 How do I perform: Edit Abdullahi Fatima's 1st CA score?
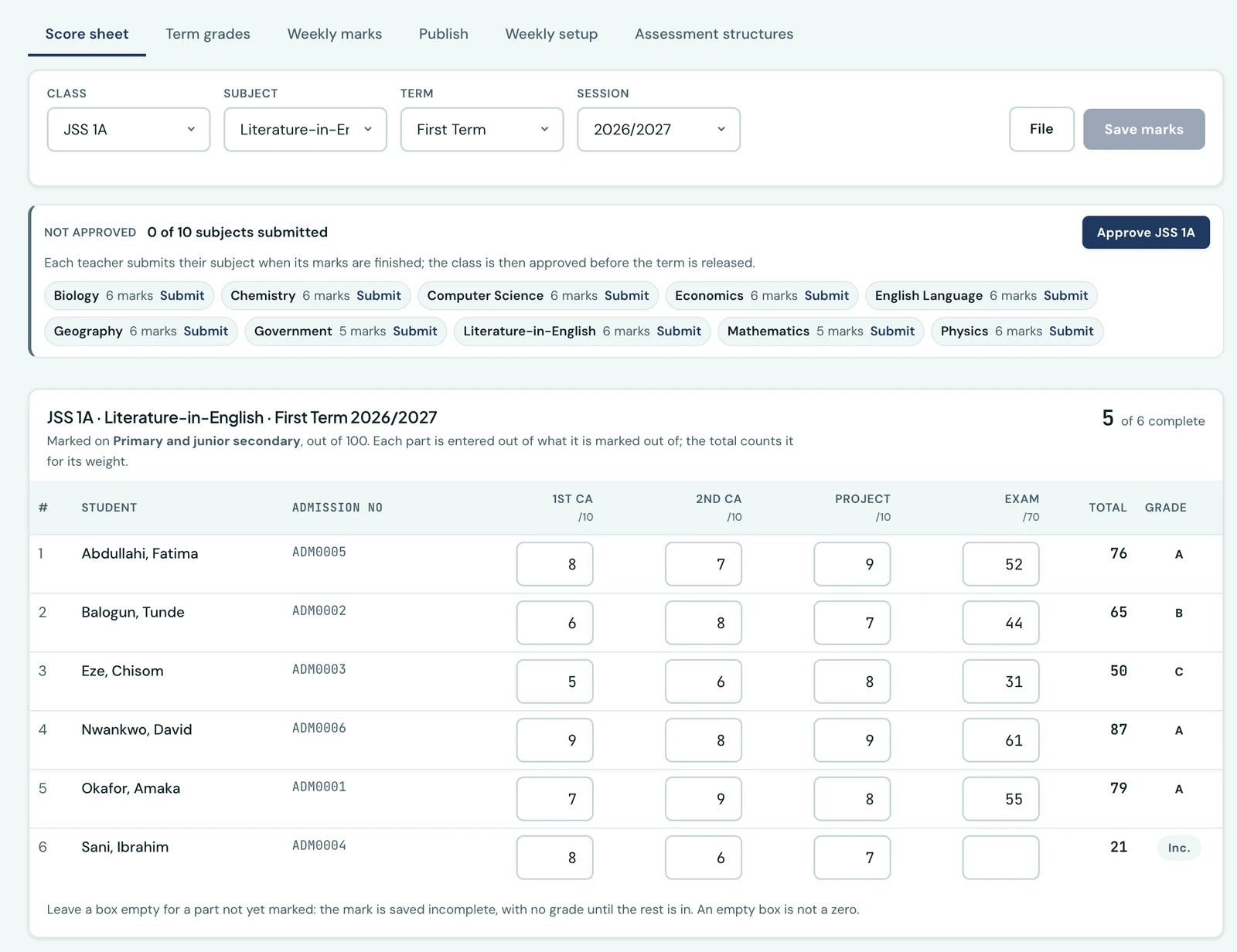(555, 564)
